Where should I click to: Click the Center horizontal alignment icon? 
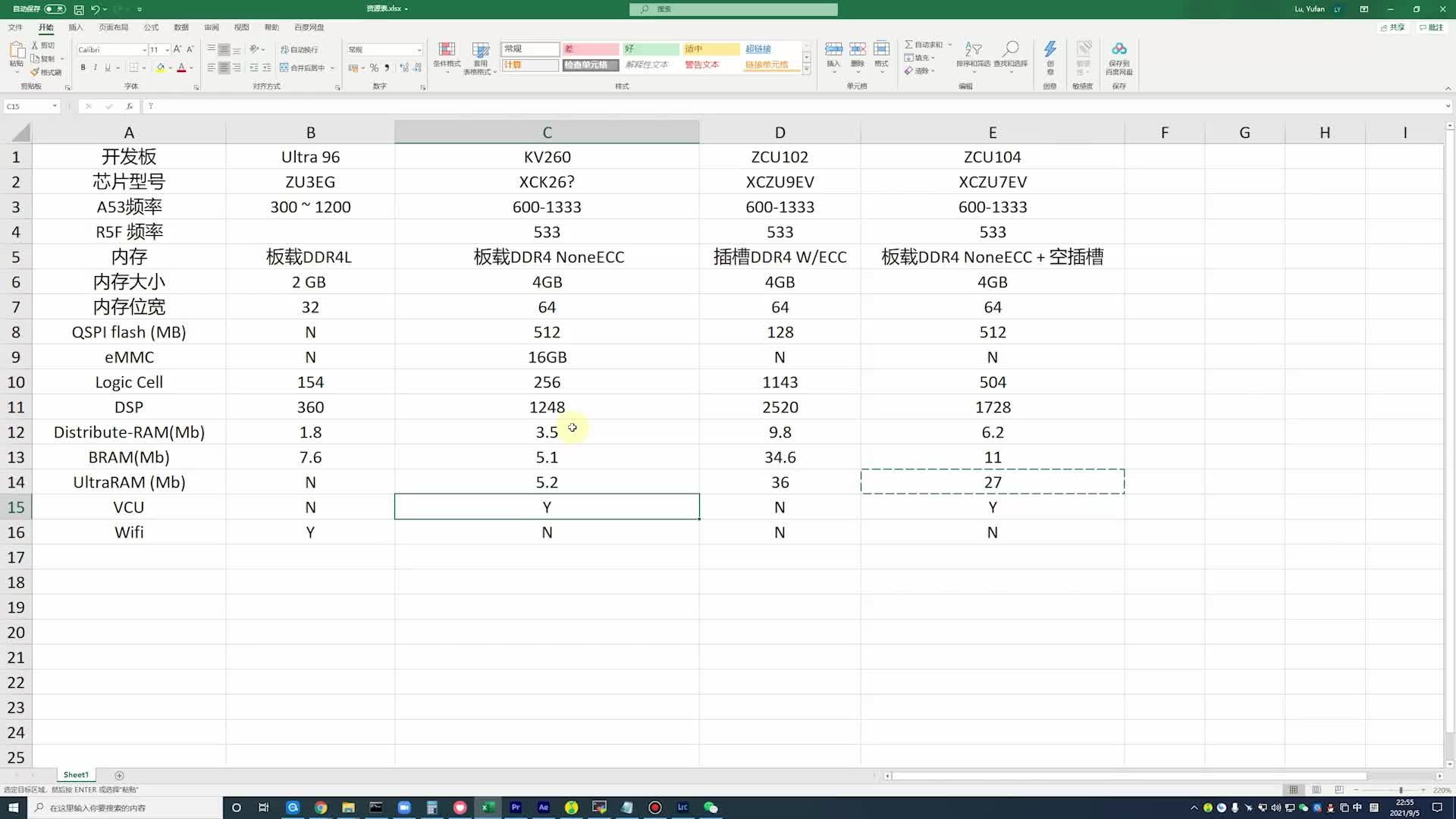(x=224, y=67)
